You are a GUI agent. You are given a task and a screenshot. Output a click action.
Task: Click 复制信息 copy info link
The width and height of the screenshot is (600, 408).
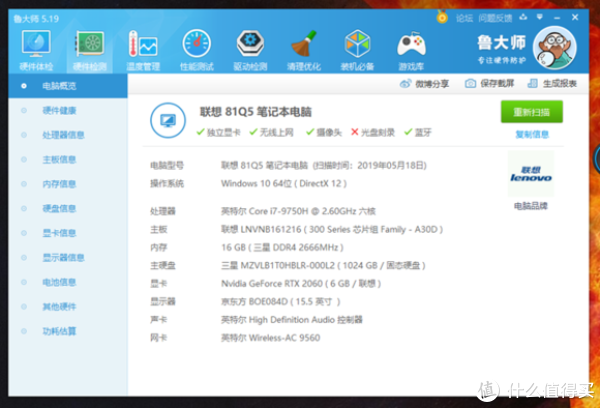pyautogui.click(x=532, y=134)
